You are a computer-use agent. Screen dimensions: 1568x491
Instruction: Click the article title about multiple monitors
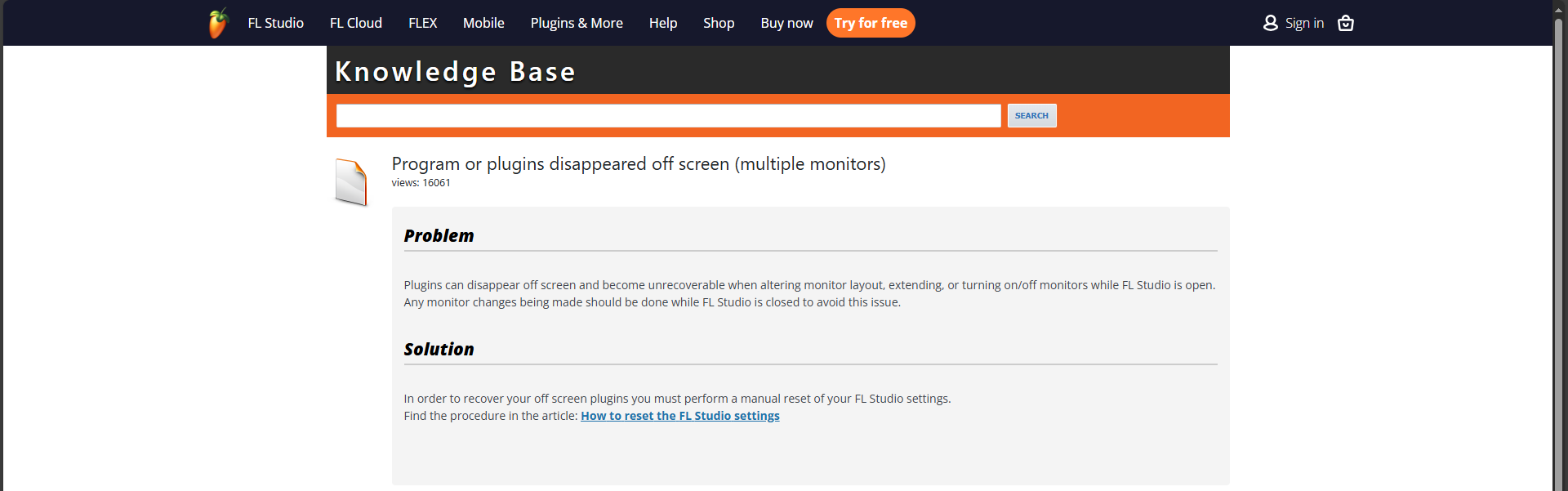[x=639, y=163]
